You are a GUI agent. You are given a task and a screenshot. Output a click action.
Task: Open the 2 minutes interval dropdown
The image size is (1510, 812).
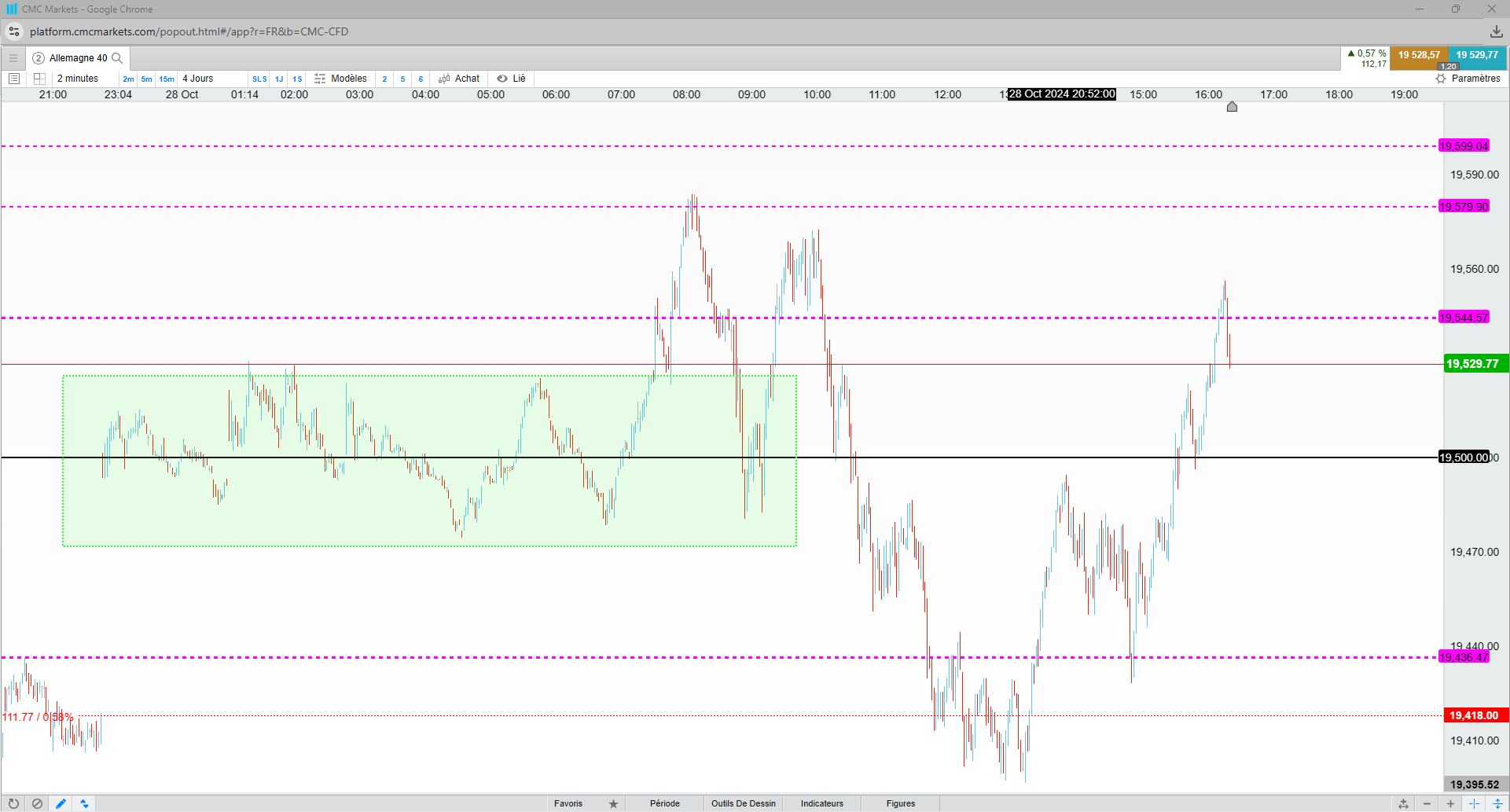coord(78,79)
